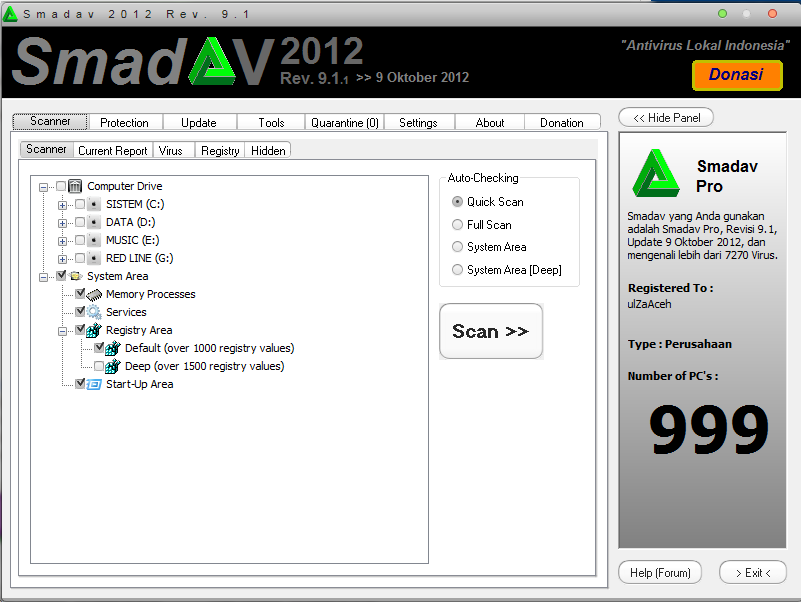Screen dimensions: 801x602
Task: Uncheck the Services checkbox
Action: (80, 311)
